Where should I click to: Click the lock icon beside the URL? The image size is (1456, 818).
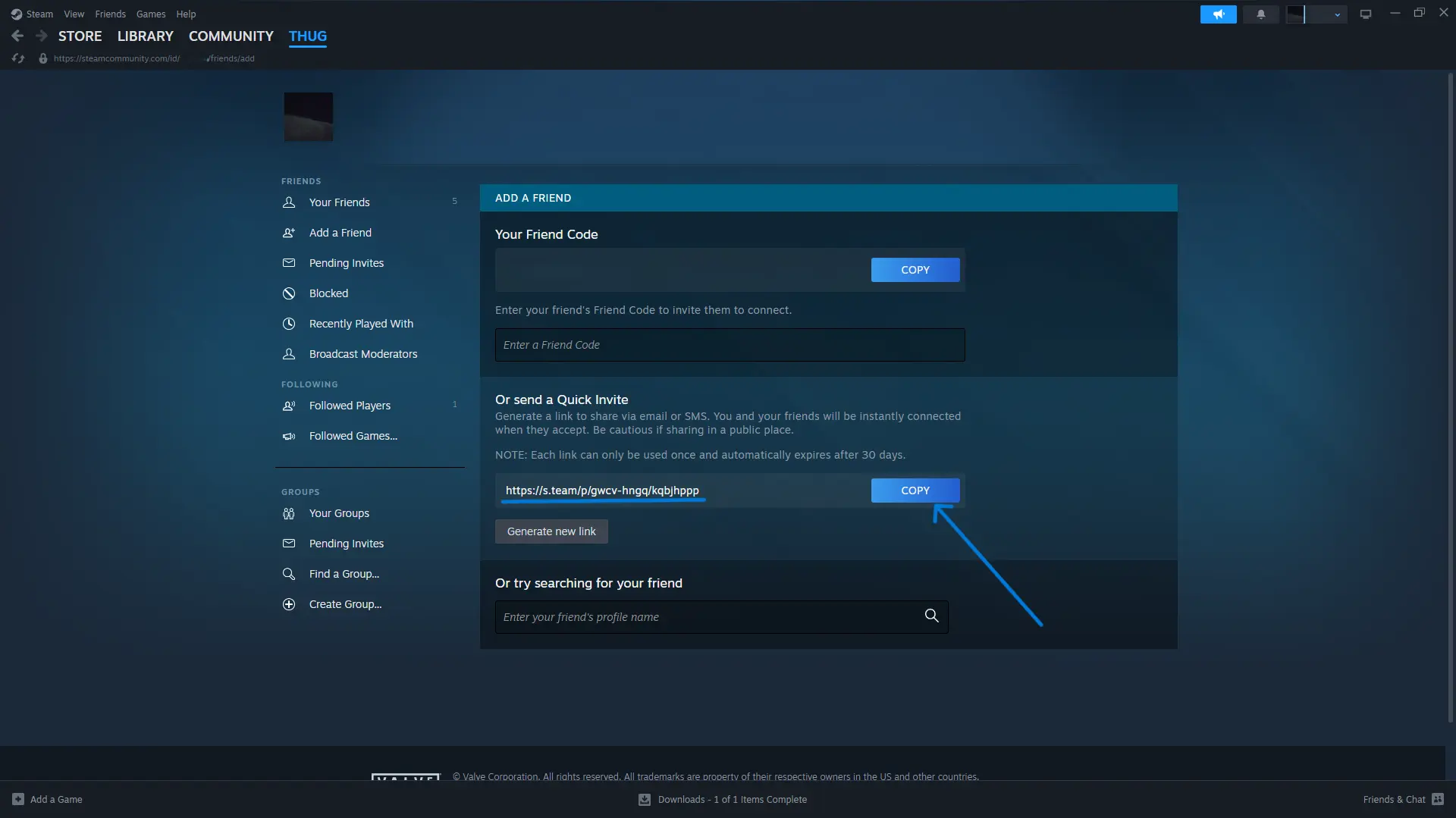[43, 58]
